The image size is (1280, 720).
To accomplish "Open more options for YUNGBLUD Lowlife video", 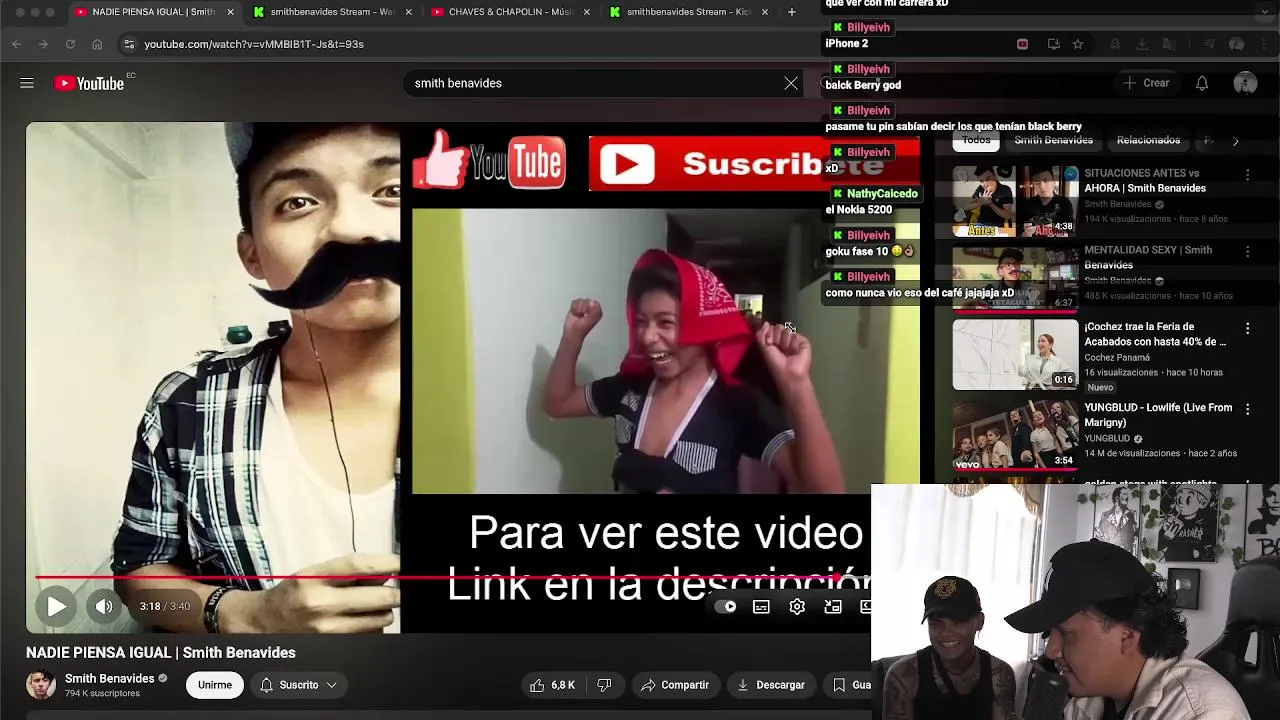I will (1247, 409).
